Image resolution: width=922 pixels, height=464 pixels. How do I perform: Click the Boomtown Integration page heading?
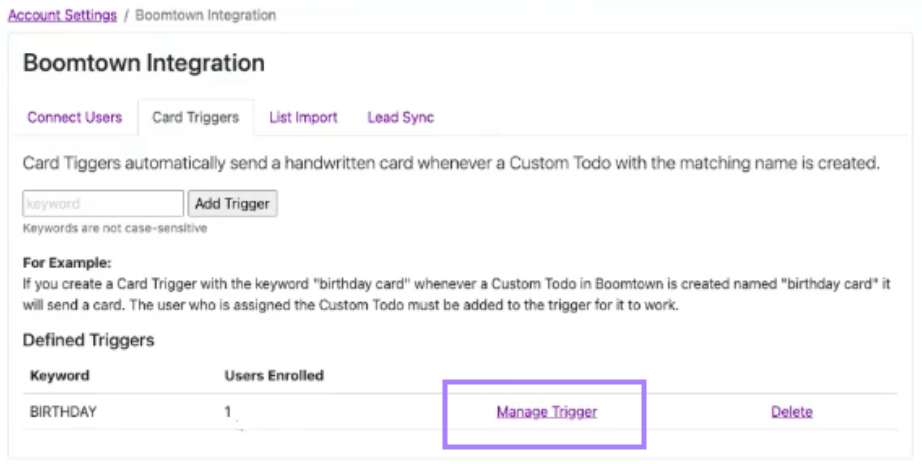[143, 64]
